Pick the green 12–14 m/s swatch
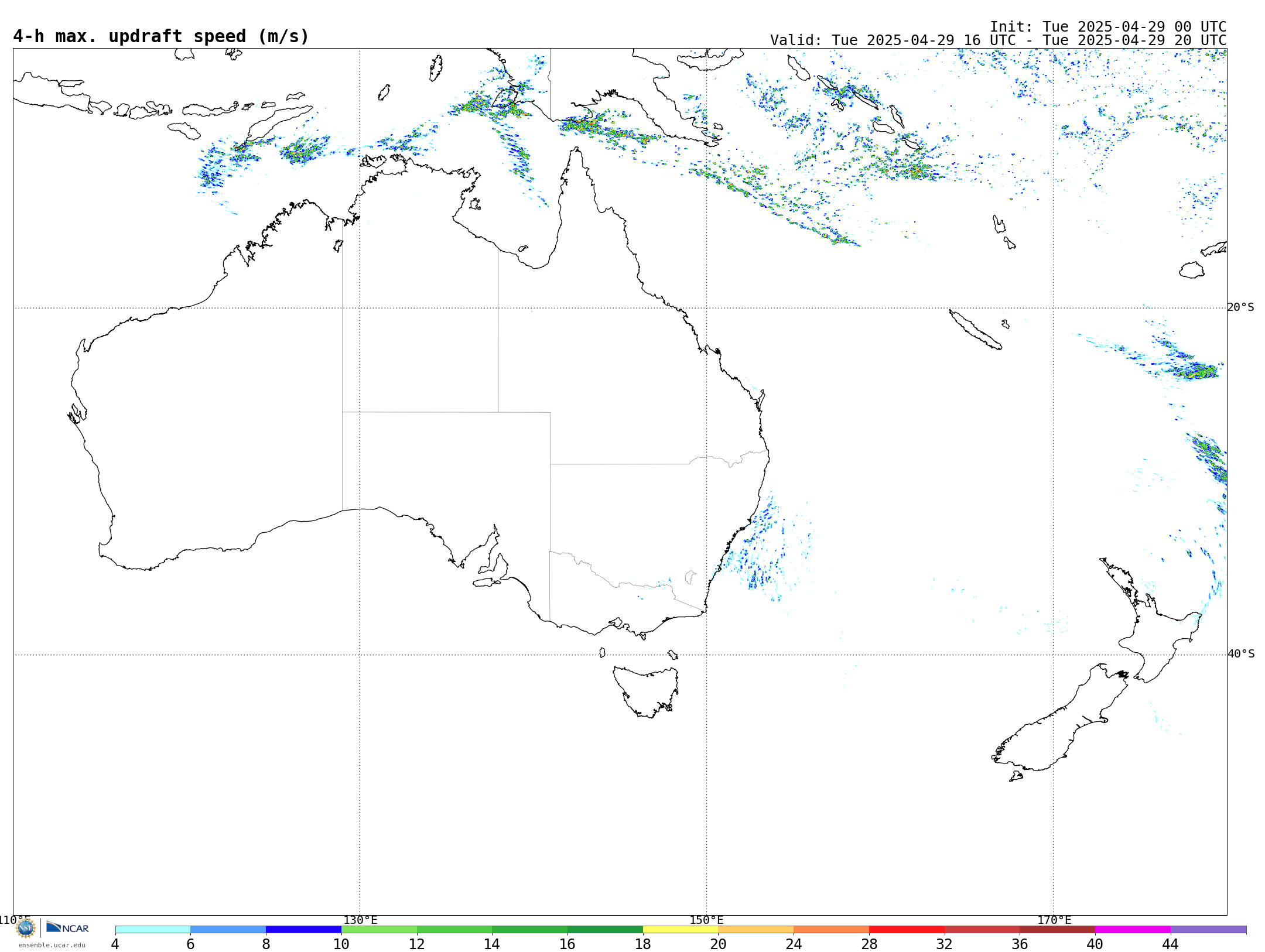Viewport: 1265px width, 952px height. [454, 930]
